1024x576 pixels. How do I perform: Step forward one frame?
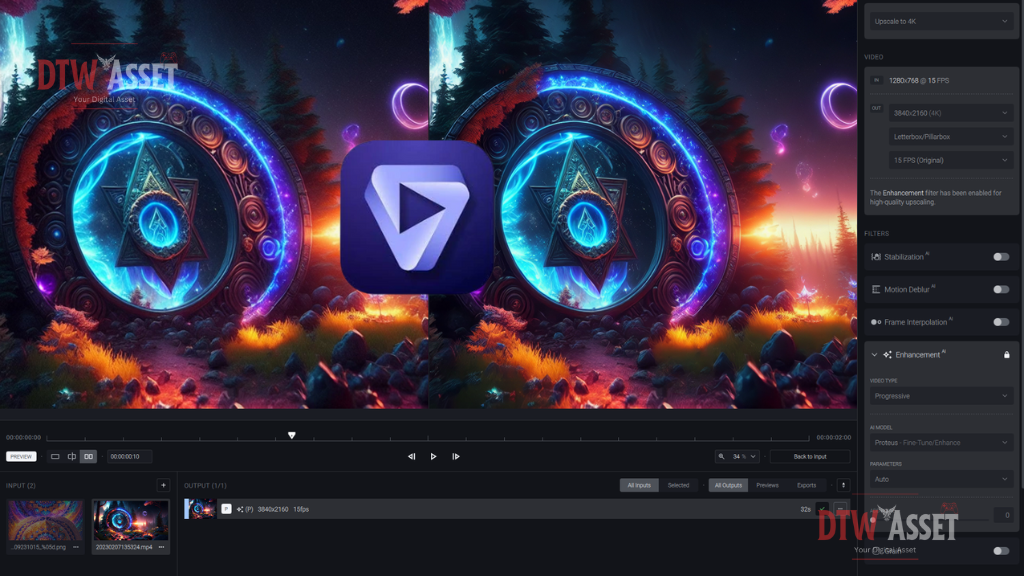[x=456, y=456]
